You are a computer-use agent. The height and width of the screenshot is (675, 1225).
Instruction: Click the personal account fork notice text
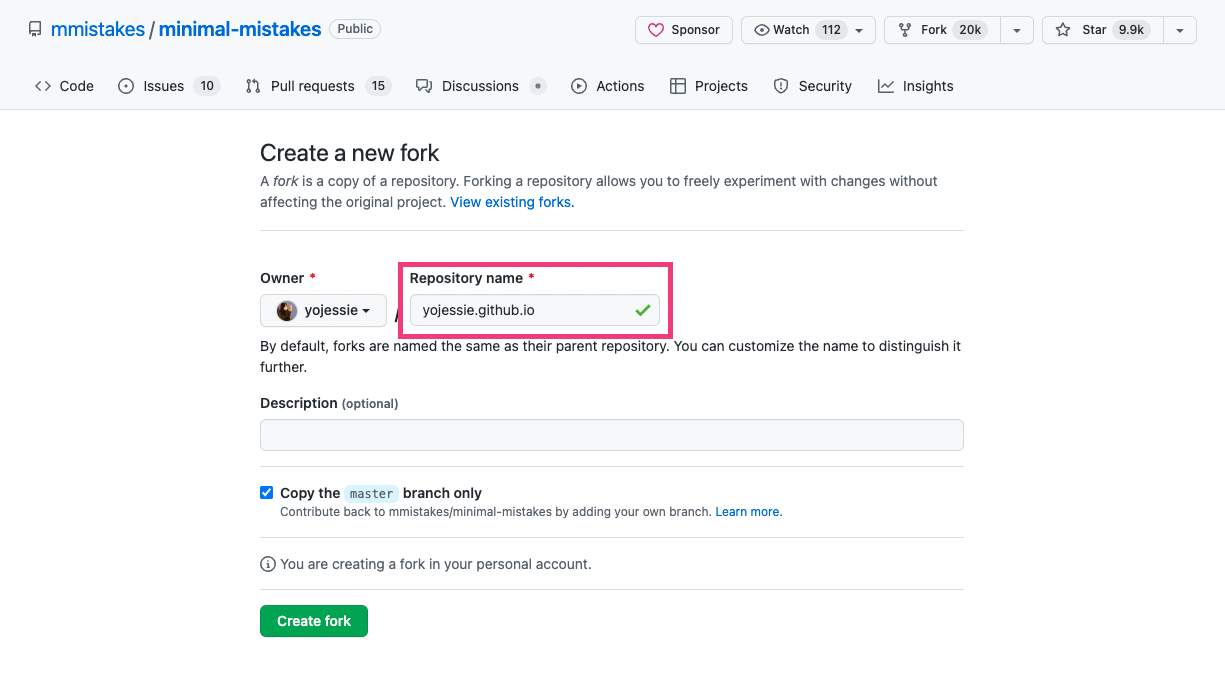point(436,564)
